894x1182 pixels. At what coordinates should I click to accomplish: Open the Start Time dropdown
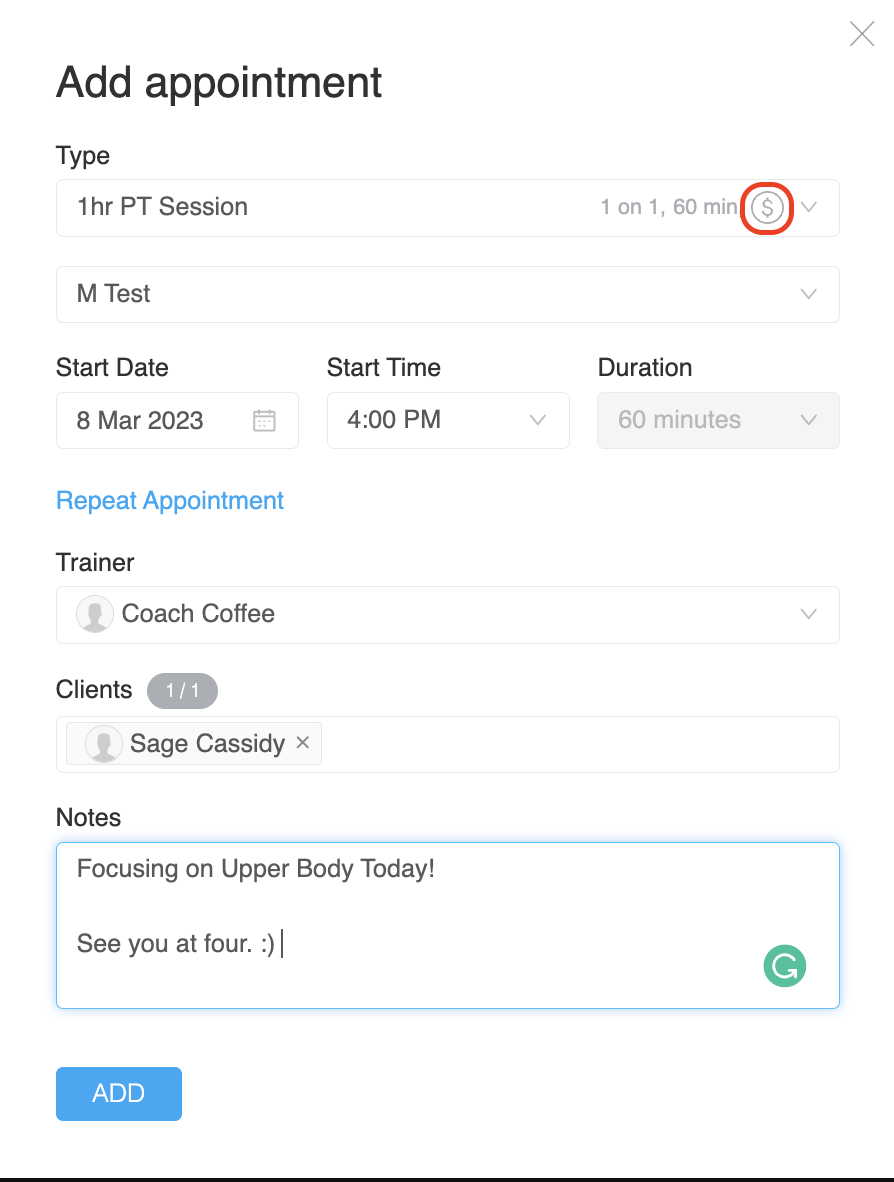click(447, 420)
